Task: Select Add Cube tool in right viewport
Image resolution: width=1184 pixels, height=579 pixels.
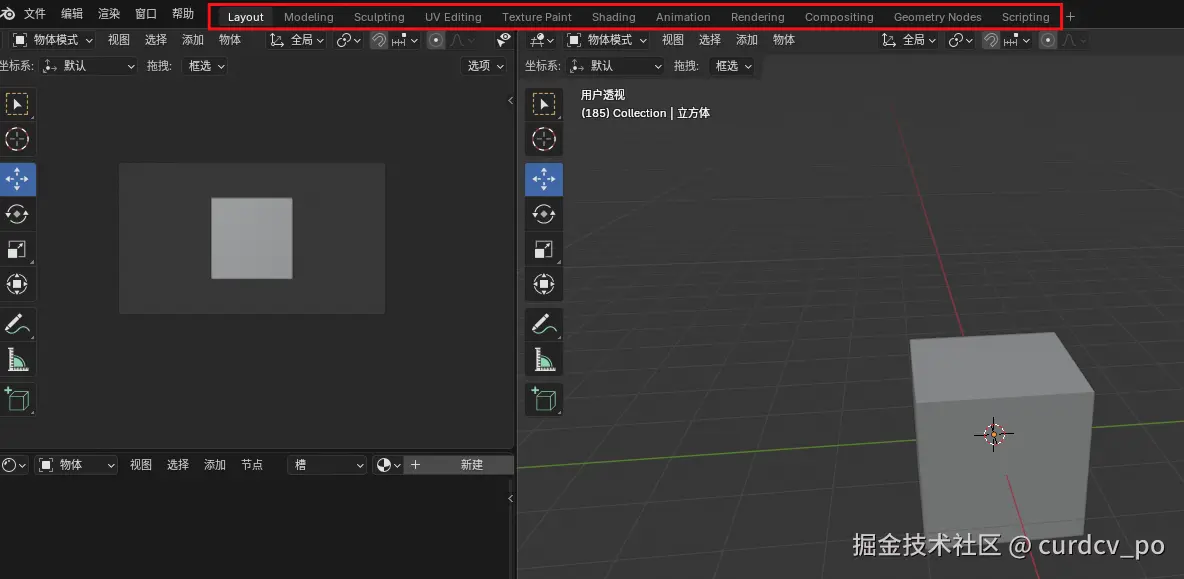Action: pos(544,399)
